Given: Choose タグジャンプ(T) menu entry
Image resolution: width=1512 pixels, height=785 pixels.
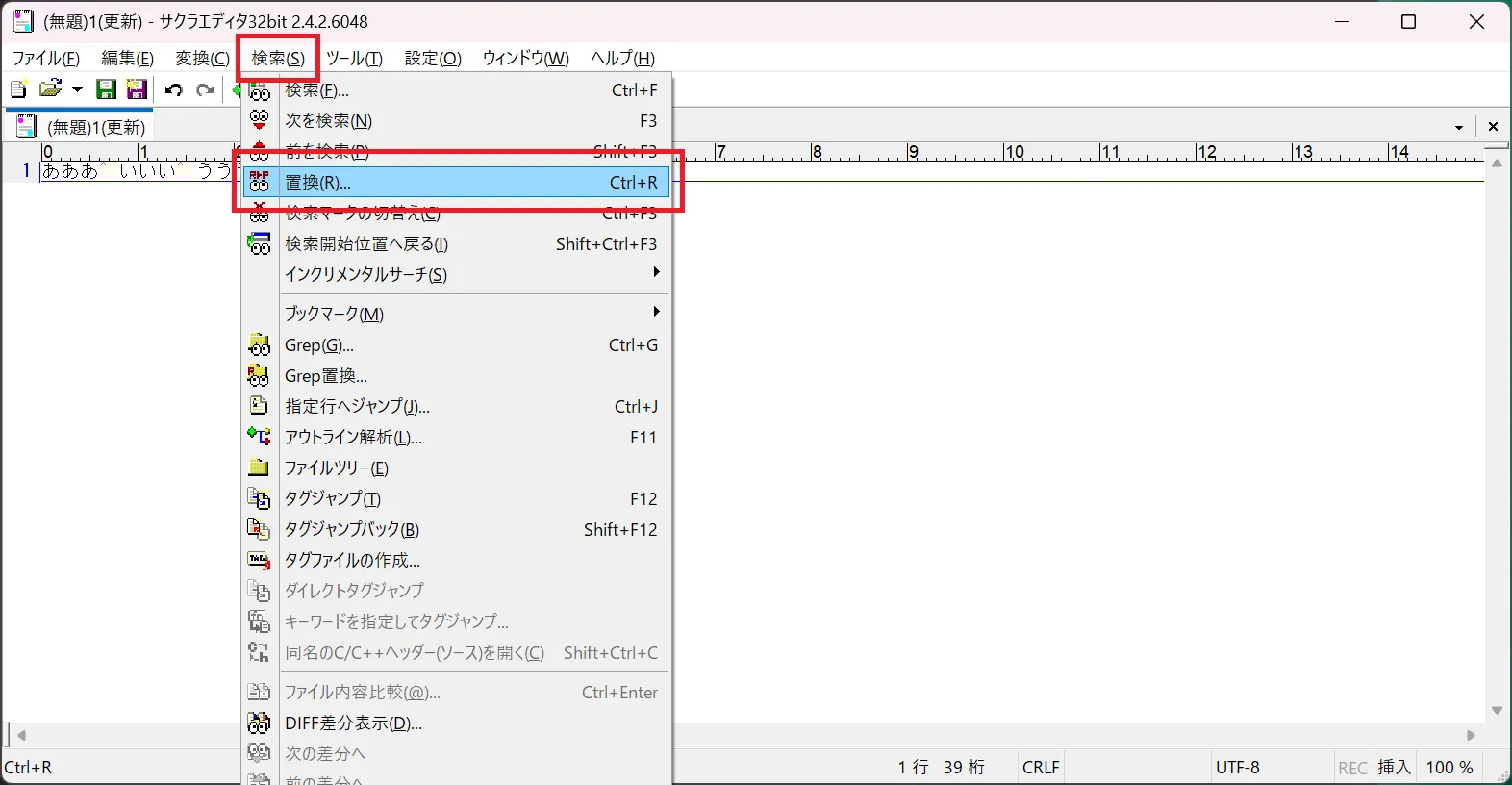Looking at the screenshot, I should click(x=456, y=499).
